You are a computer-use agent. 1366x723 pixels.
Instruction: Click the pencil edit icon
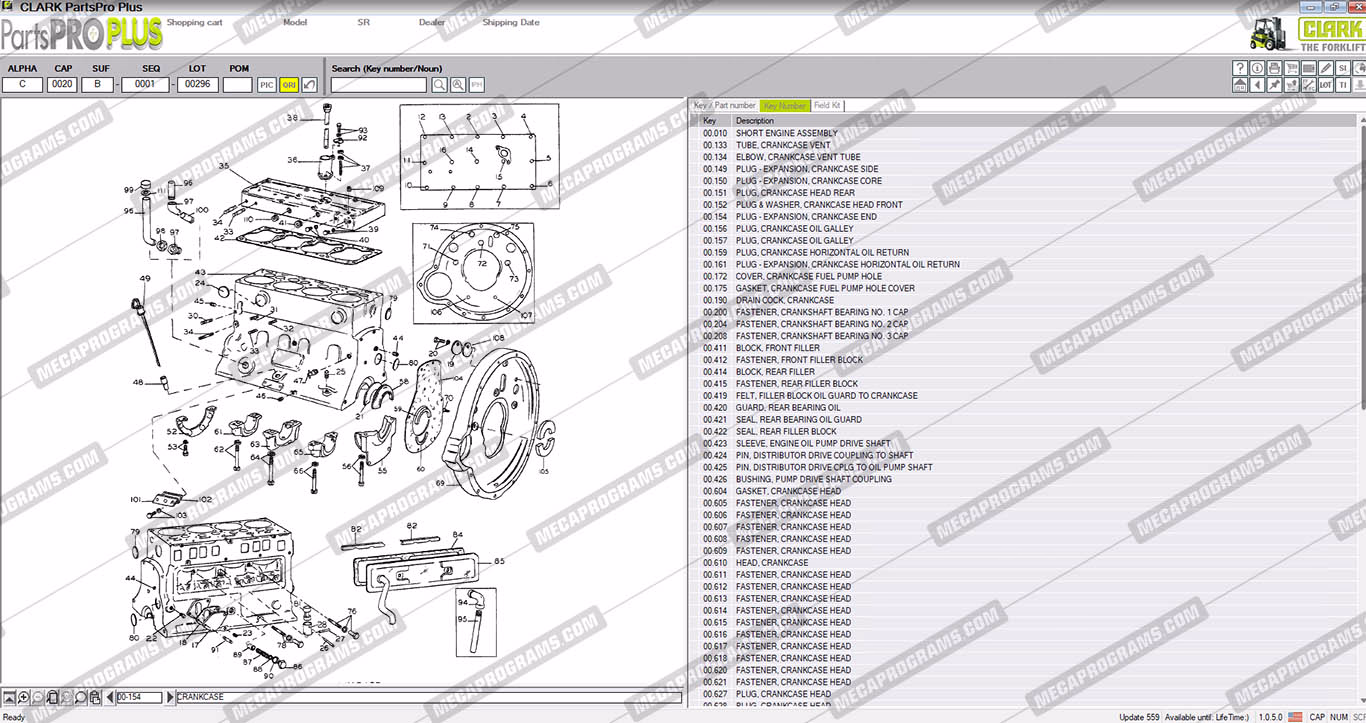(x=1325, y=68)
